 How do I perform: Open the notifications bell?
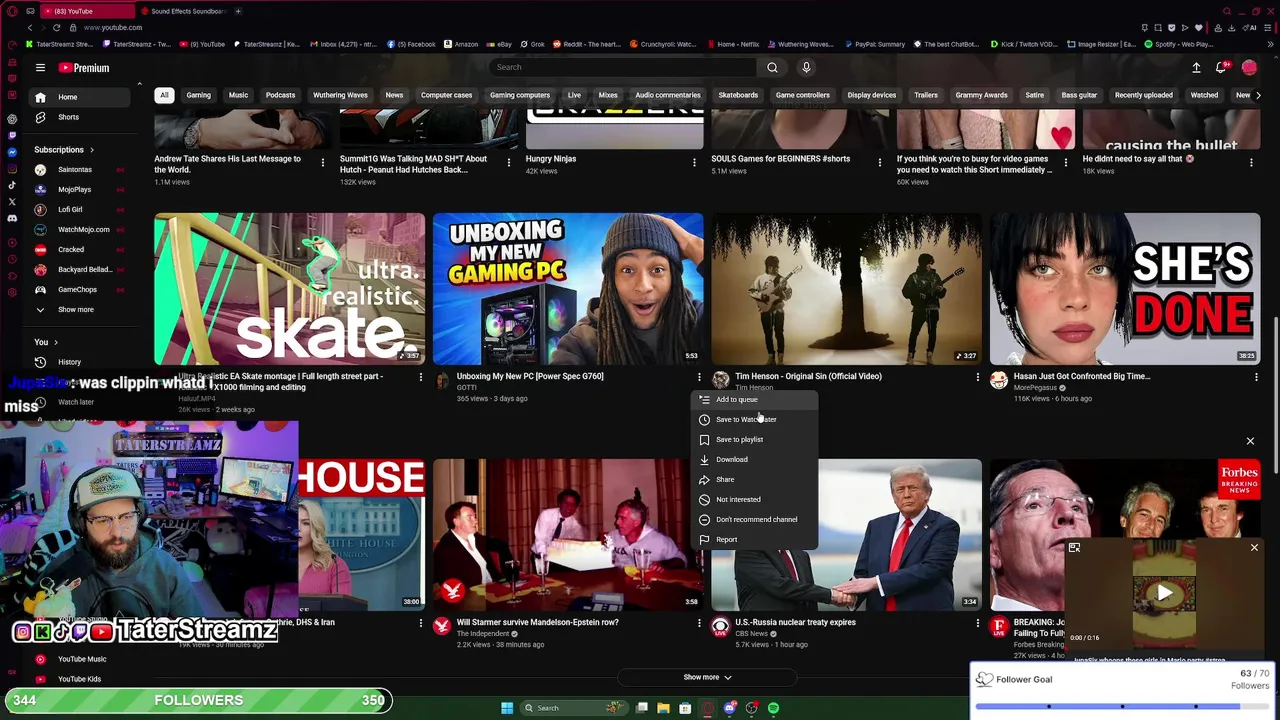1221,68
